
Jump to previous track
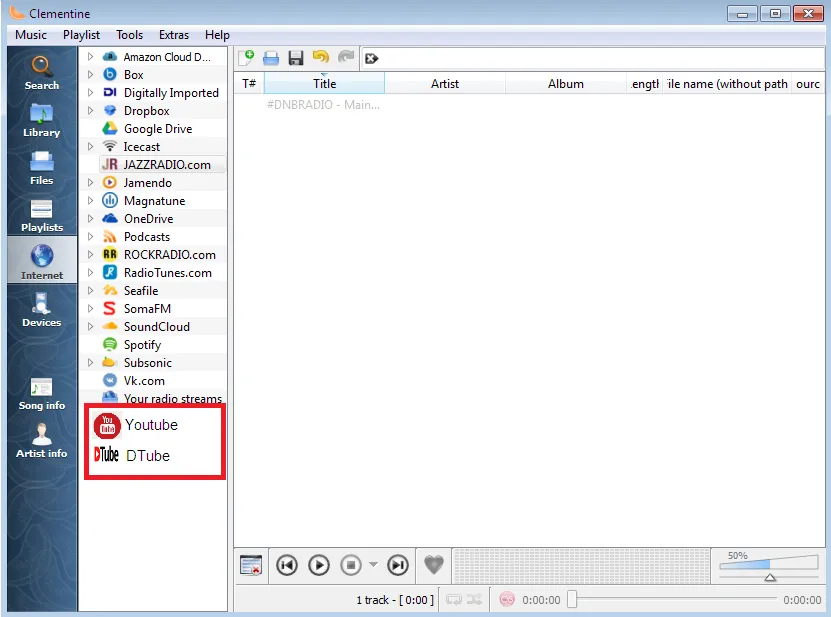[x=287, y=565]
